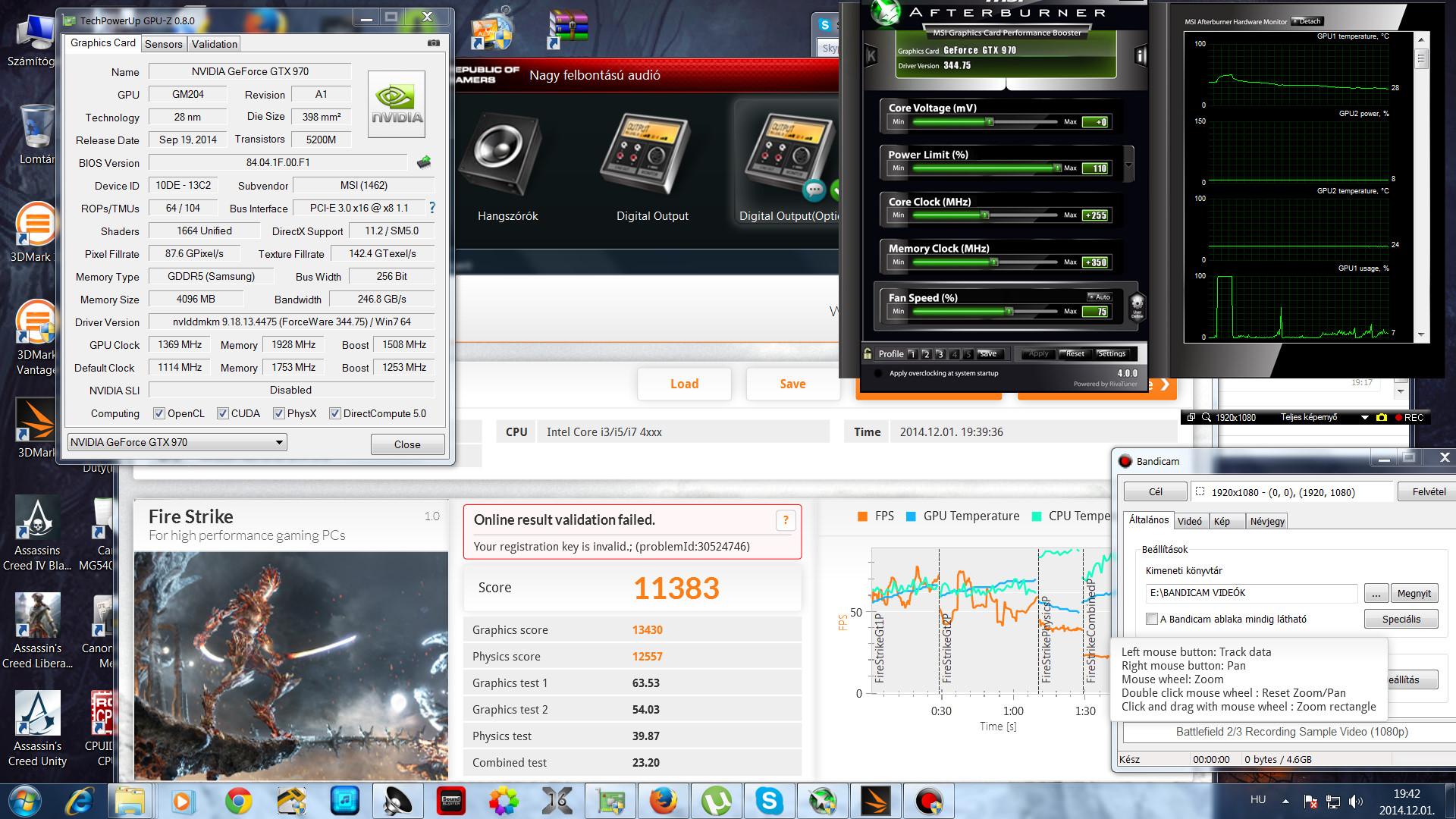Enable Bandicam window always visible checkbox
1456x819 pixels.
coord(1152,620)
